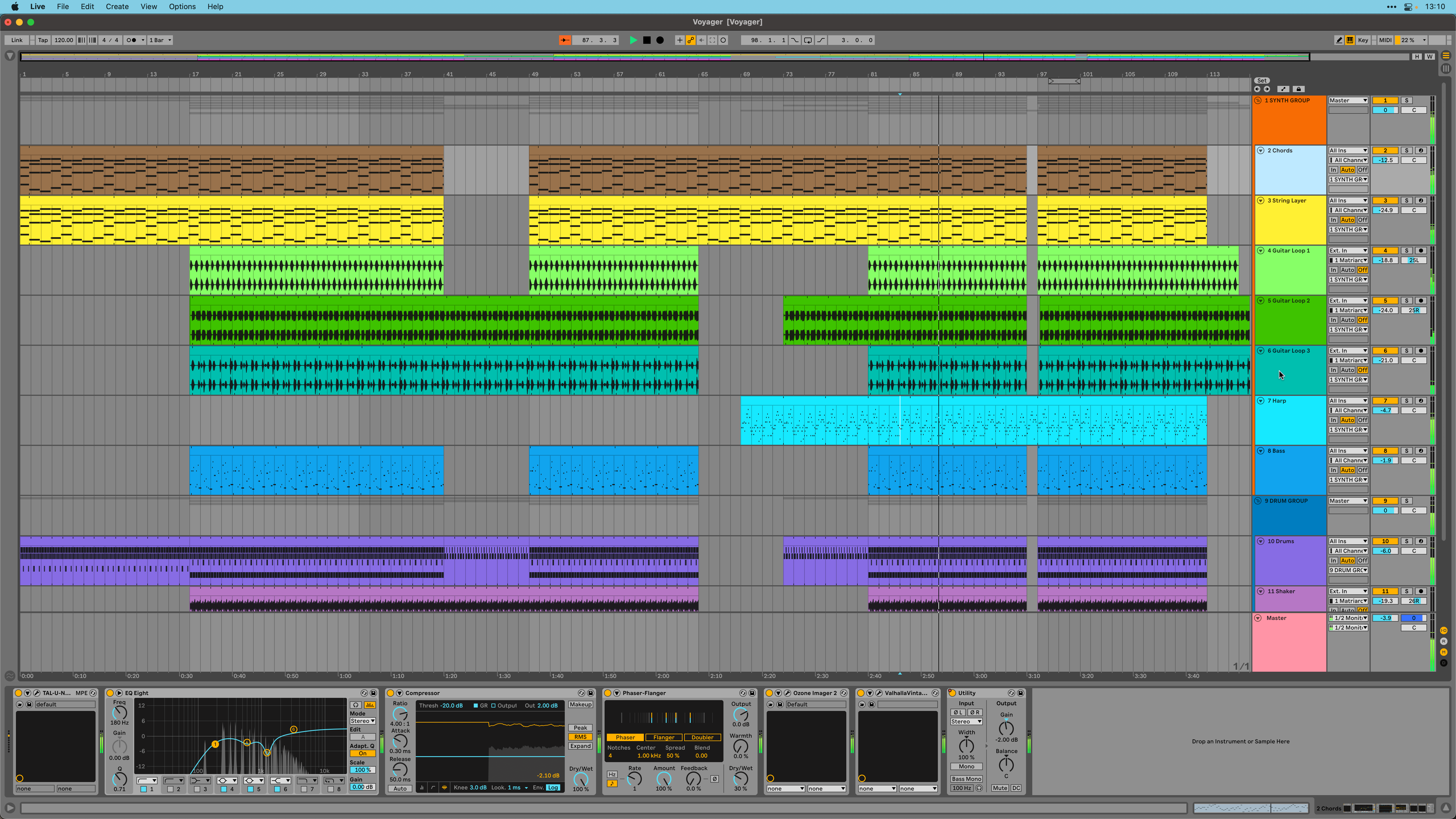This screenshot has height=819, width=1456.
Task: Open the Utility Stereo channel mode dropdown
Action: [966, 722]
